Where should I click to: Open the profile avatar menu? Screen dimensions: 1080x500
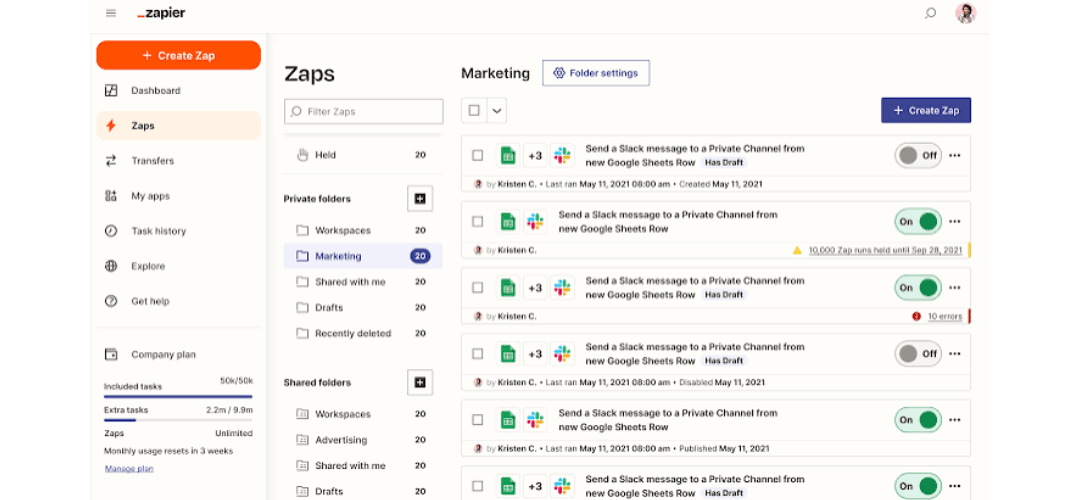(966, 13)
